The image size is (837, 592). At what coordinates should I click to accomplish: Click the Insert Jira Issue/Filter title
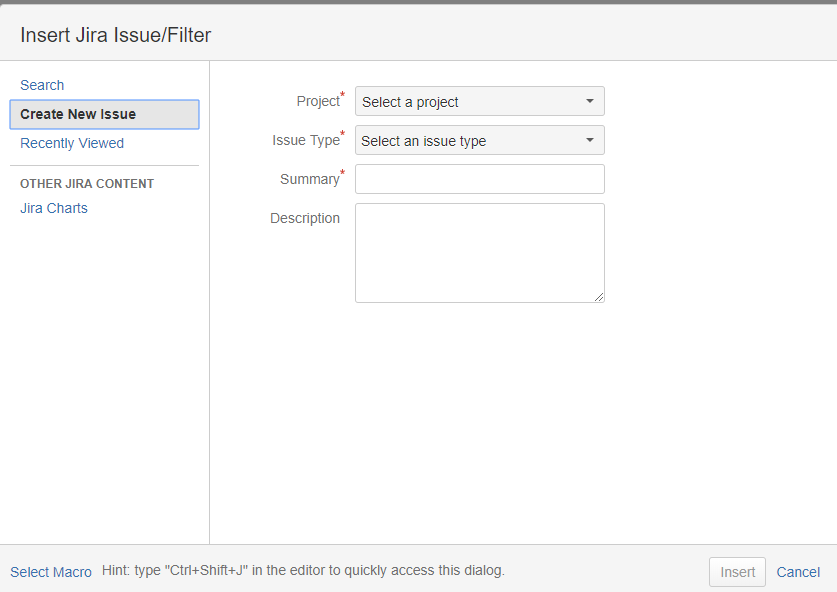point(116,35)
